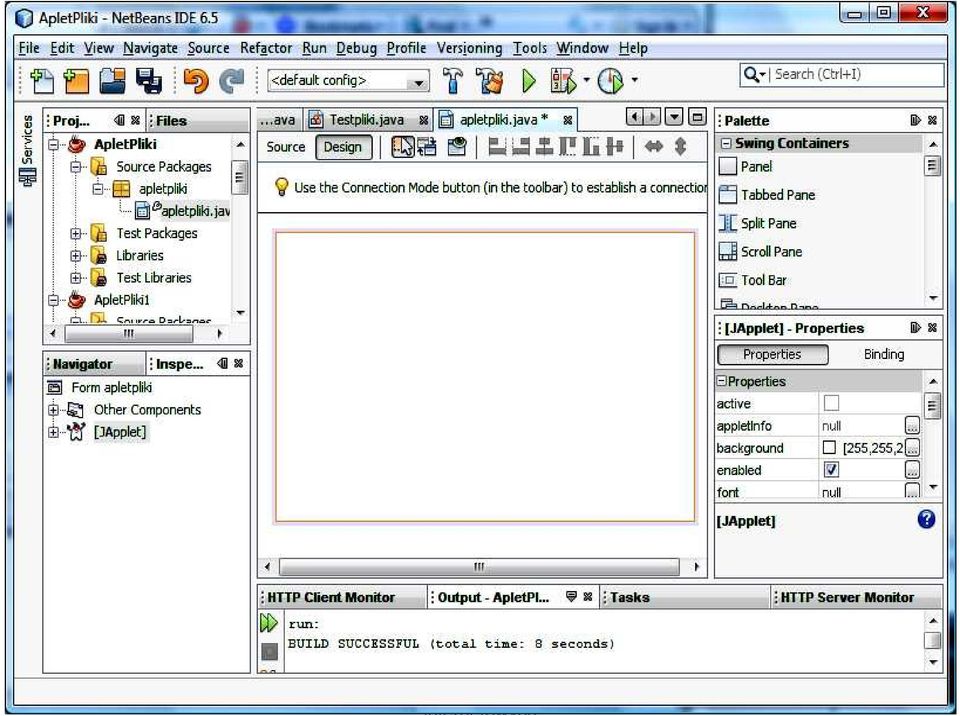Click the Clean and Build icon
Screen dimensions: 960x716
tap(489, 80)
